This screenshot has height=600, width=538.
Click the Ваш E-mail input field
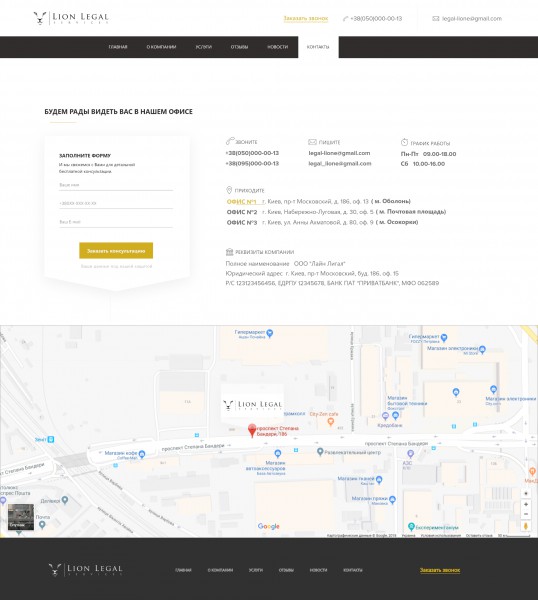(x=116, y=222)
